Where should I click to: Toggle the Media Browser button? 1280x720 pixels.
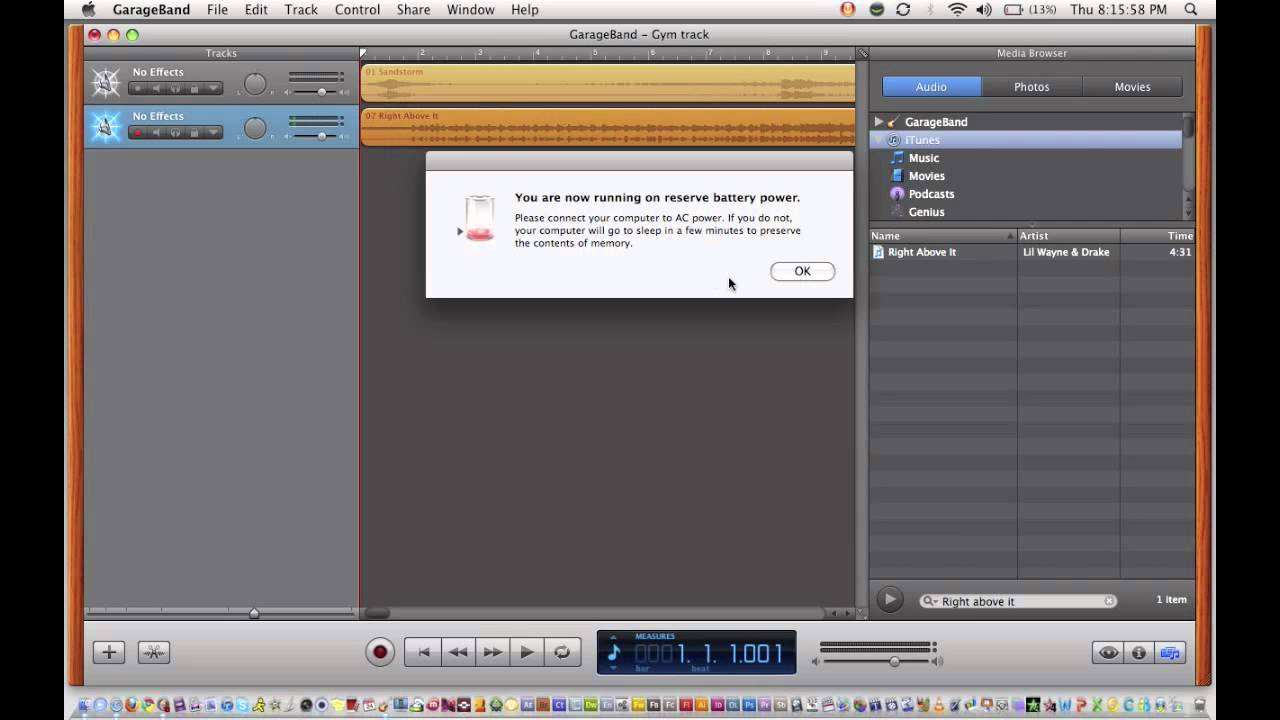coord(1170,653)
